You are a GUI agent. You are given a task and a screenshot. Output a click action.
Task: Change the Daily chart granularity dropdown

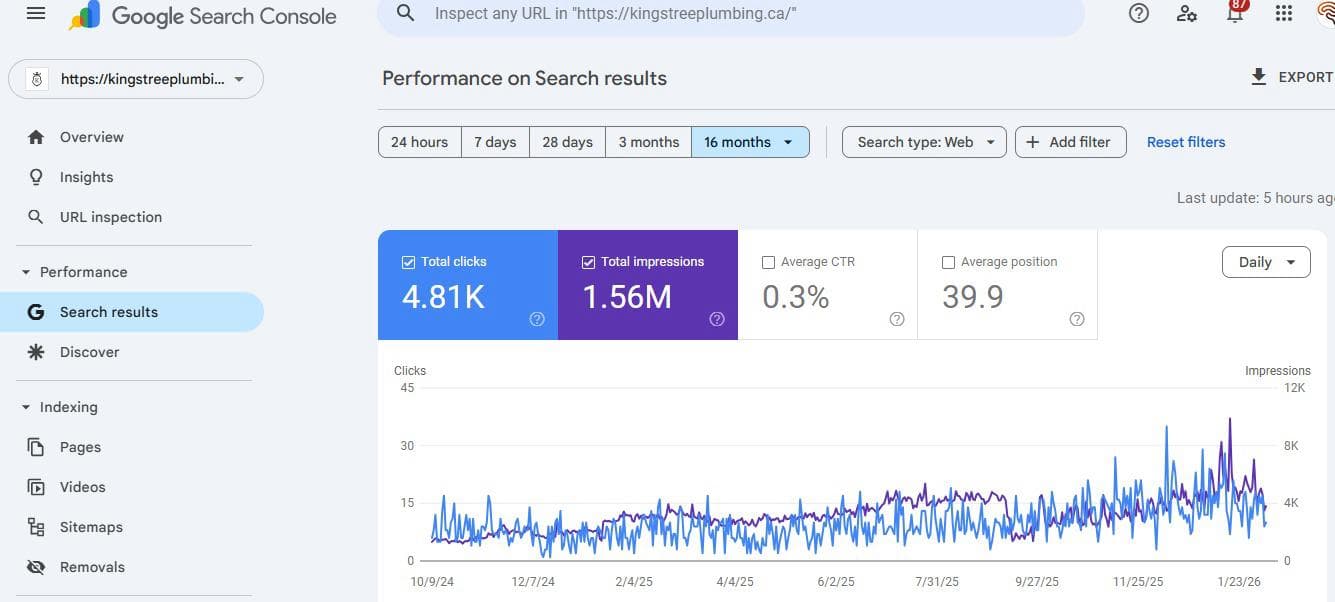pos(1266,261)
